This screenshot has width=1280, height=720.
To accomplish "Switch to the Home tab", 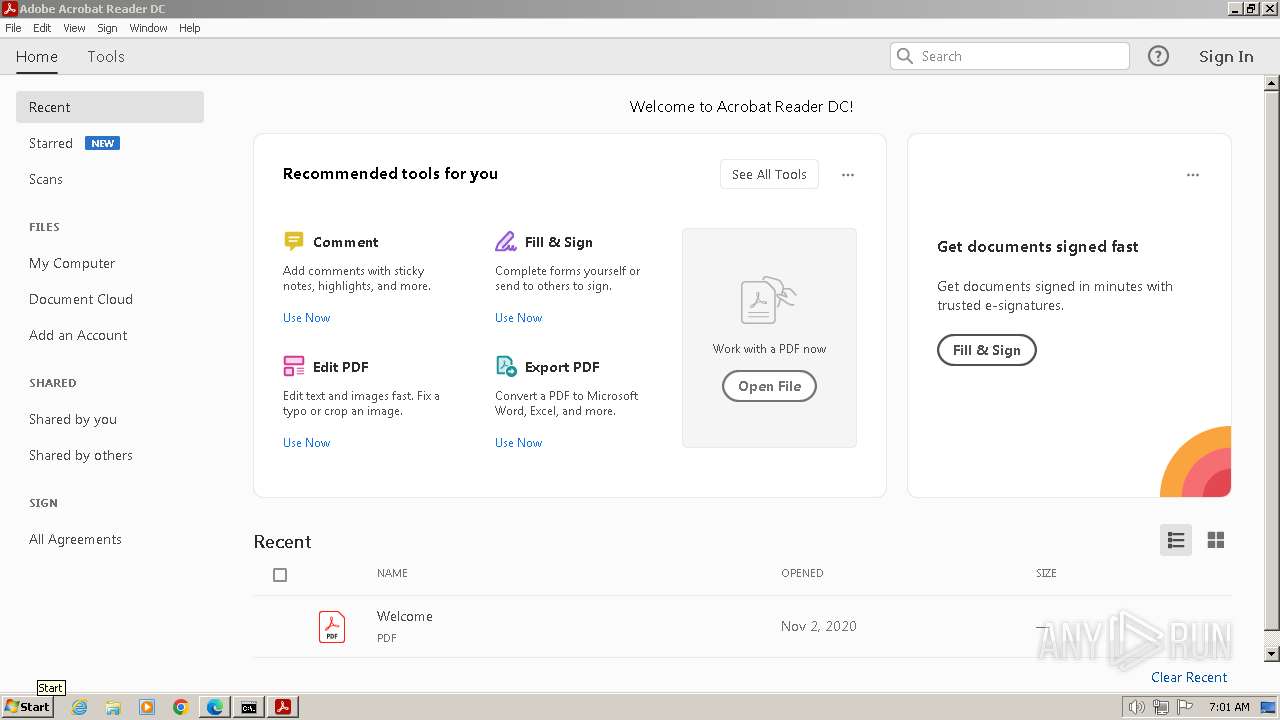I will (37, 56).
